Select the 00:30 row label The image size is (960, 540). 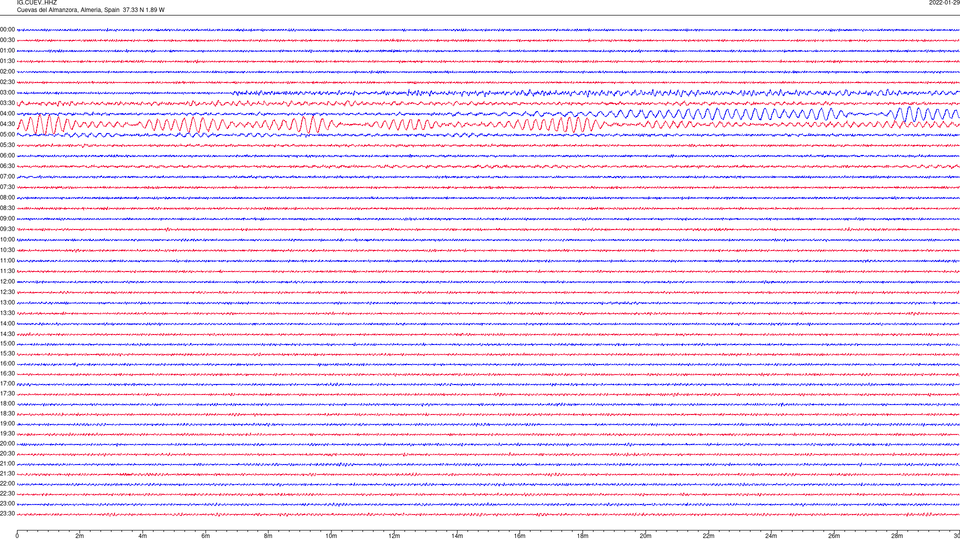coord(7,40)
